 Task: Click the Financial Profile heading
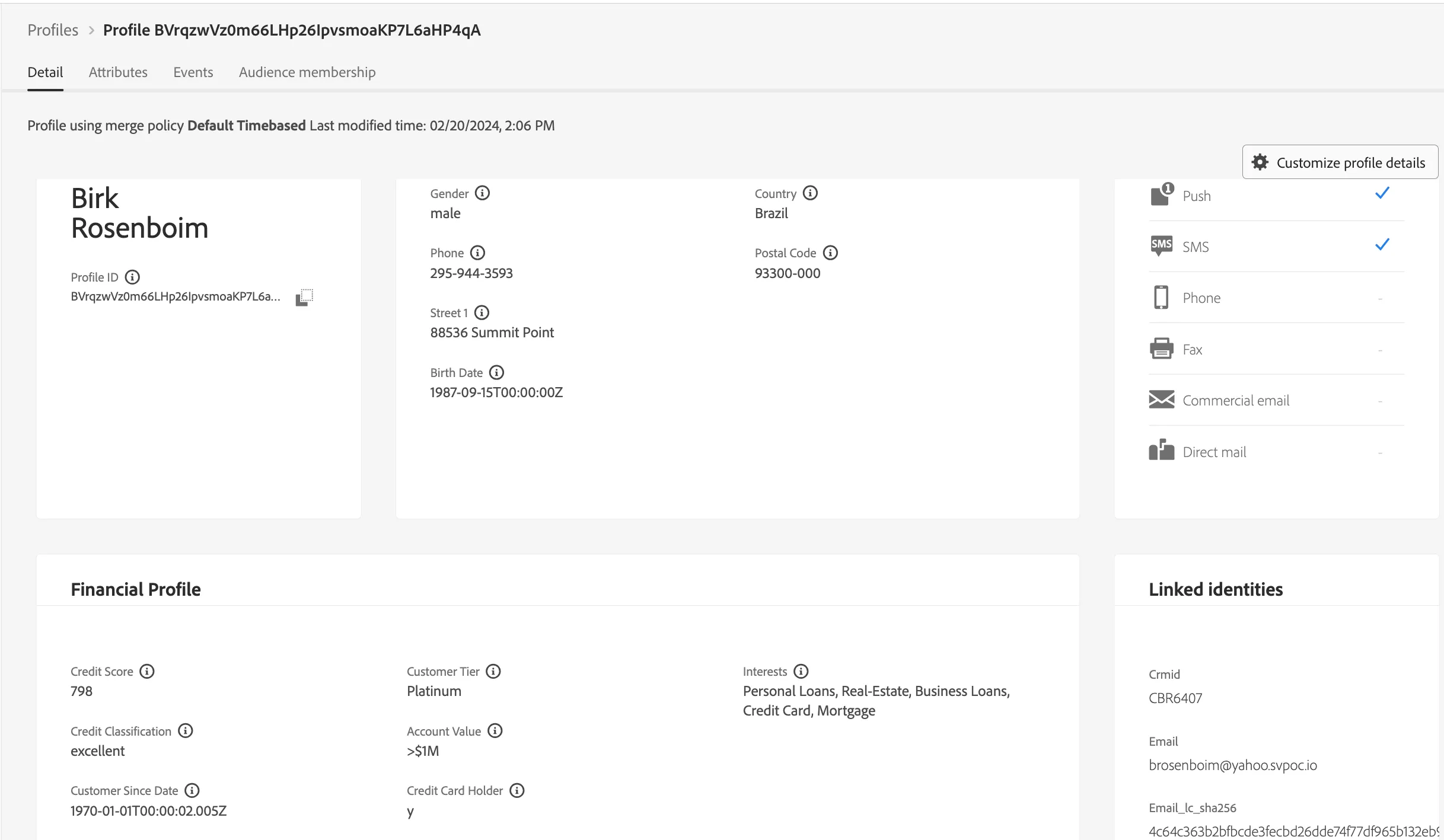(136, 589)
